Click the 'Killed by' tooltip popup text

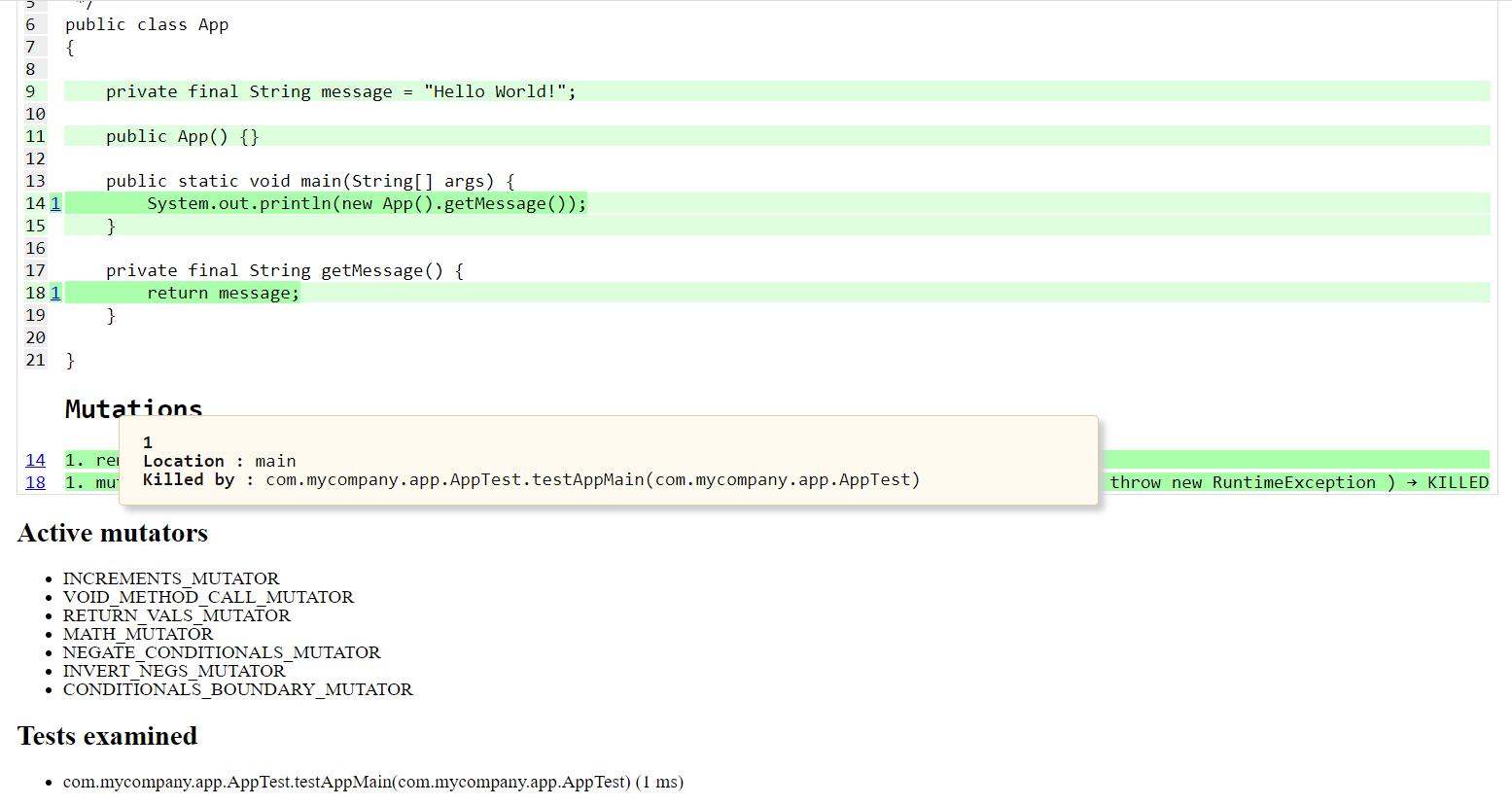coord(531,479)
